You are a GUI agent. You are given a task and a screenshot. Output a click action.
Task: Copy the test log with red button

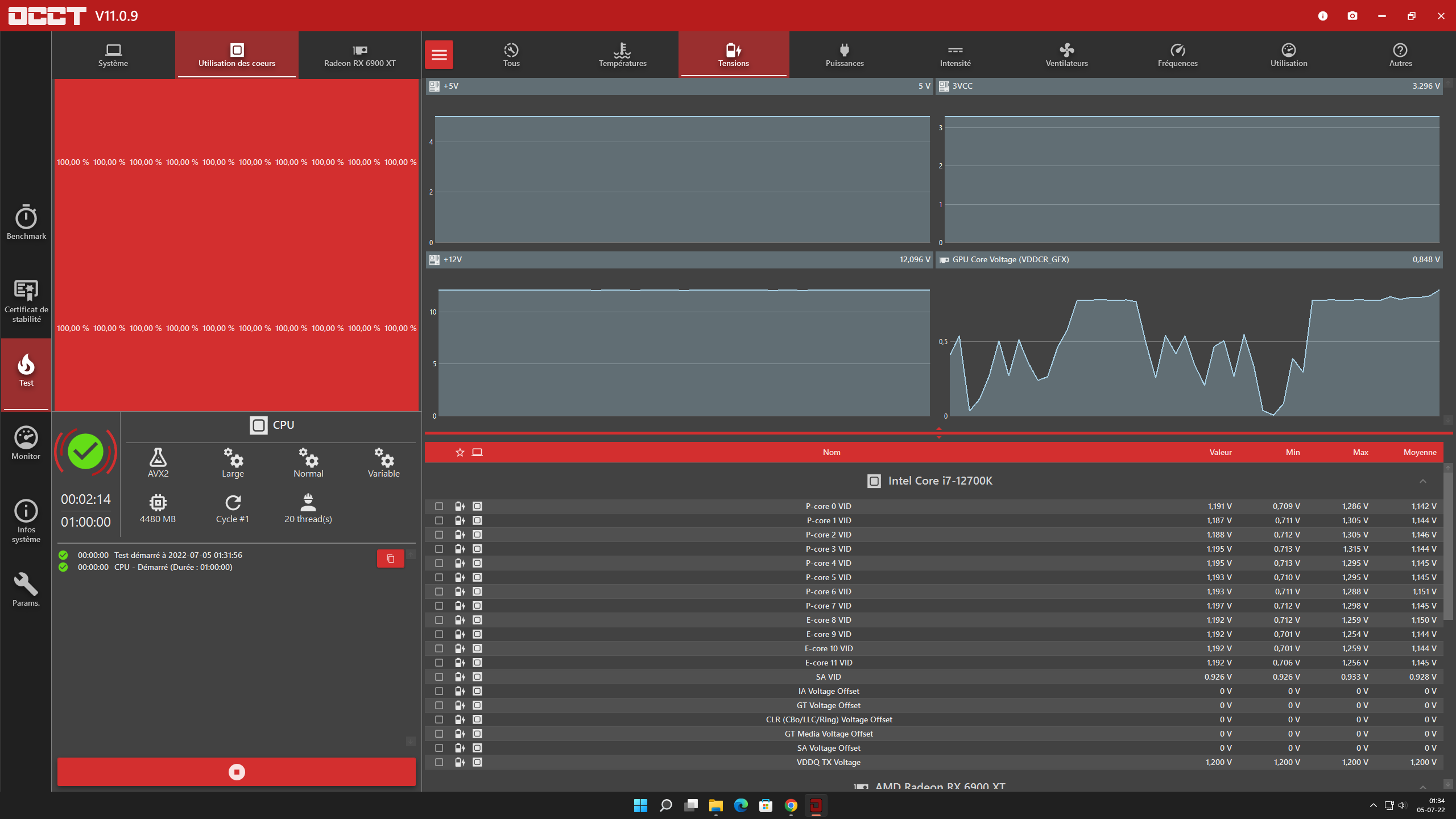(390, 559)
